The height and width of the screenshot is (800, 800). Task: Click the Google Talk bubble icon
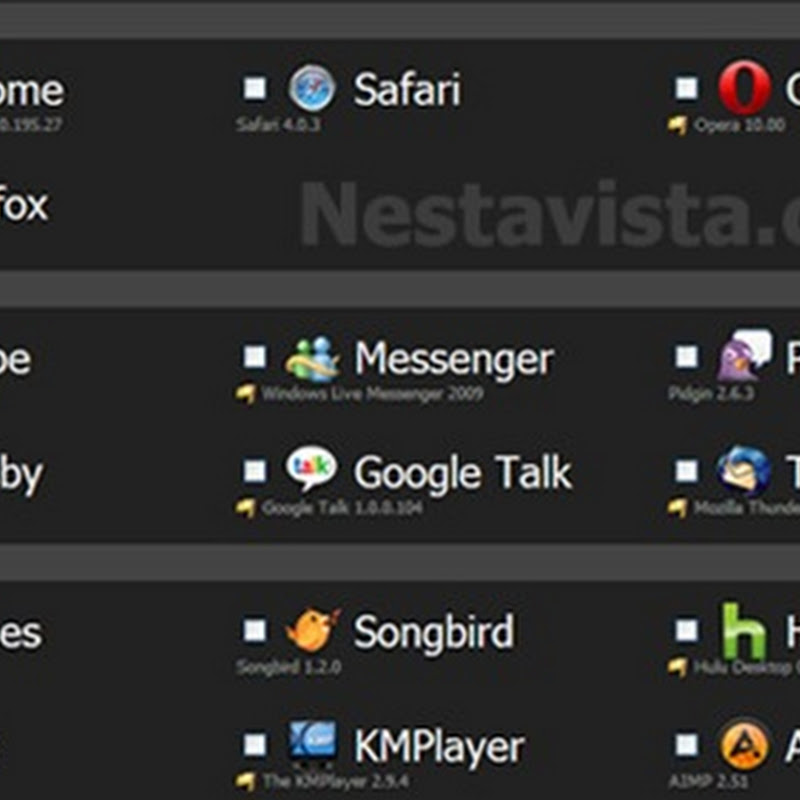(x=312, y=470)
